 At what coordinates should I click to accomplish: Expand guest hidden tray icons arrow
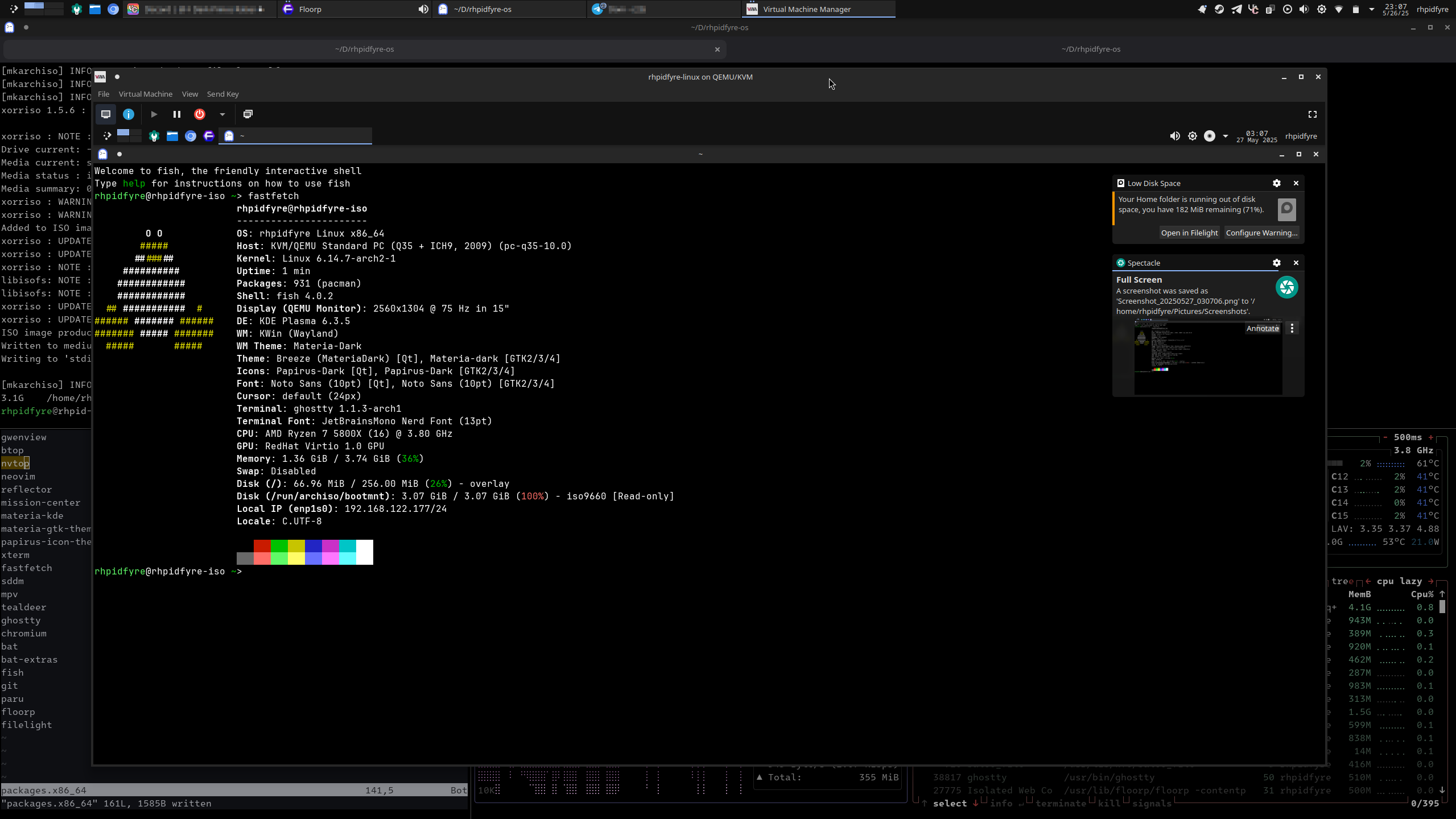point(1226,136)
